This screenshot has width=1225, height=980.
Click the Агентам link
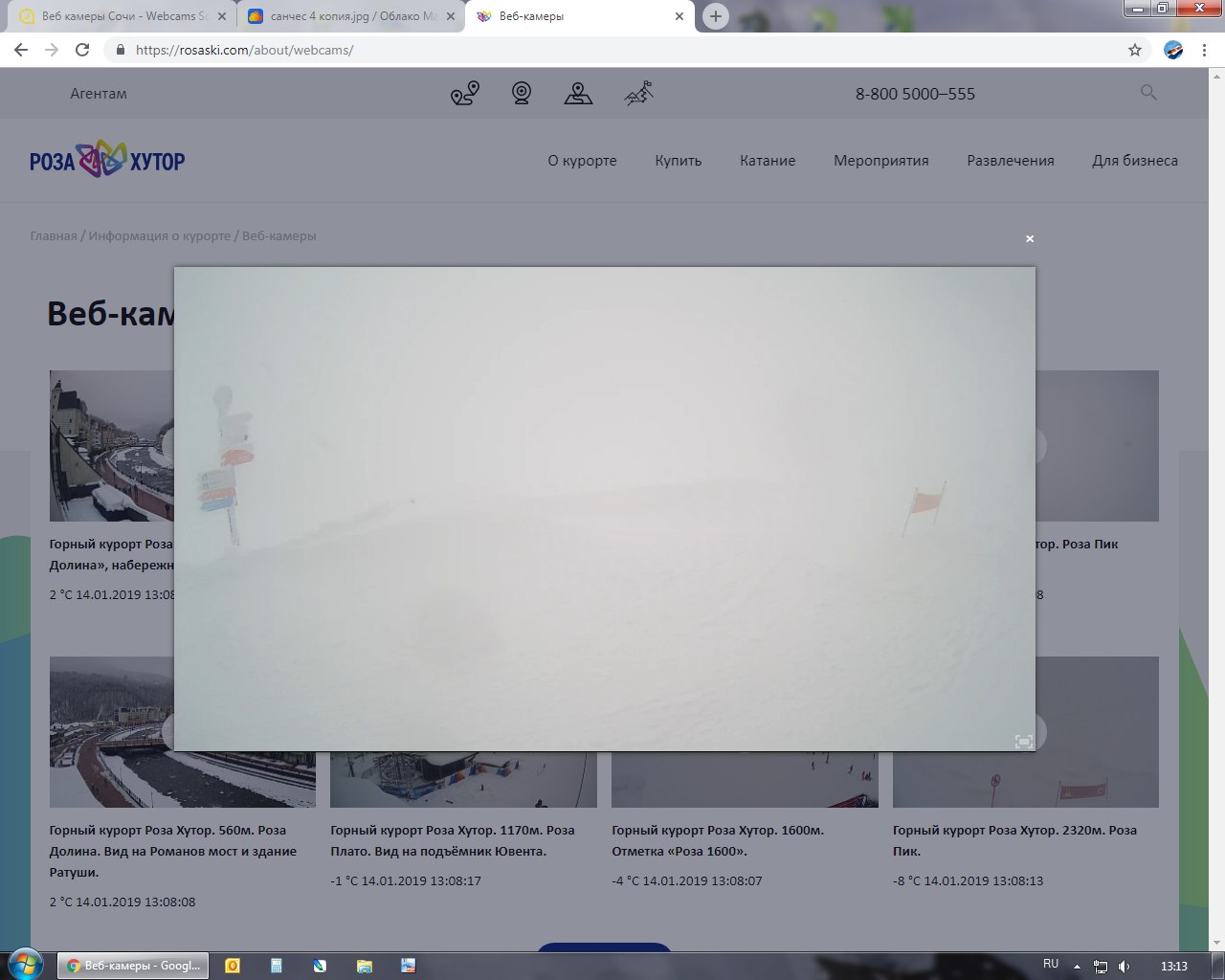click(x=99, y=94)
